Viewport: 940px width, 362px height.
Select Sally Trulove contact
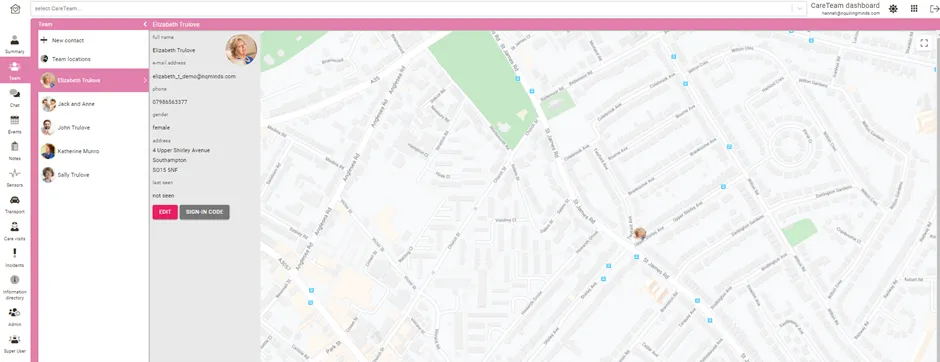pos(94,175)
